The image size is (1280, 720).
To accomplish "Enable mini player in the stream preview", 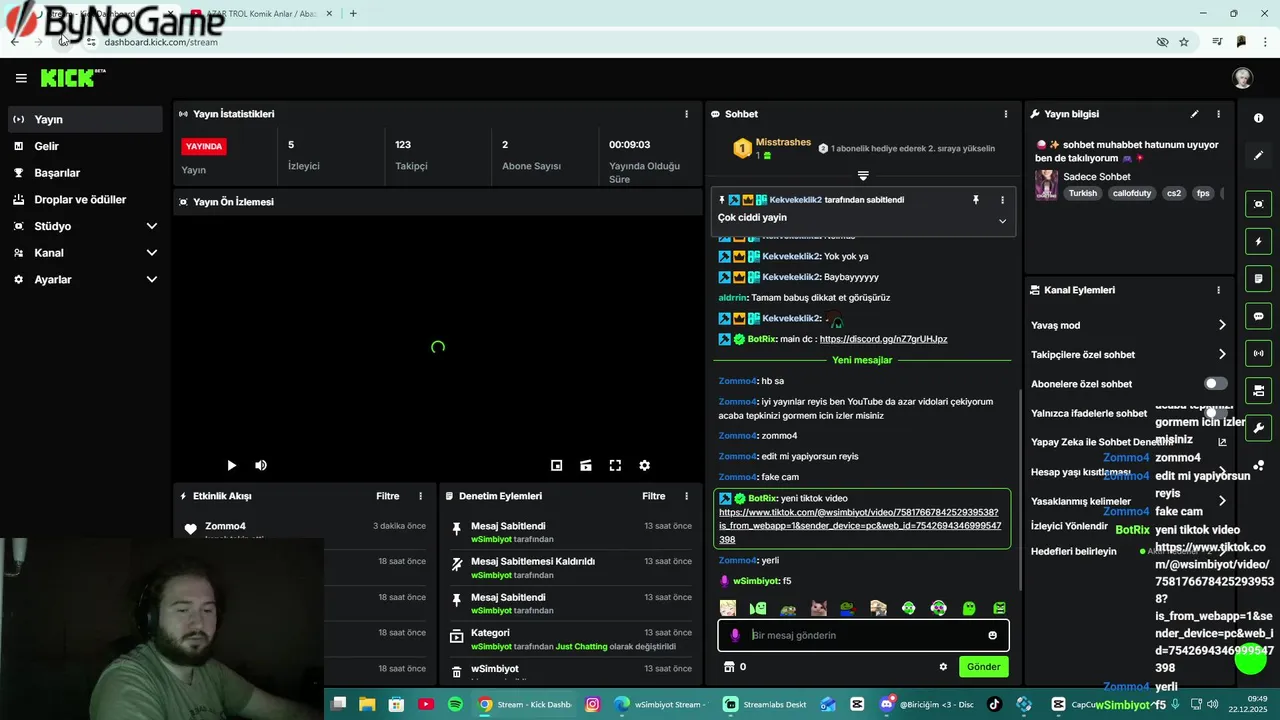I will tap(557, 465).
